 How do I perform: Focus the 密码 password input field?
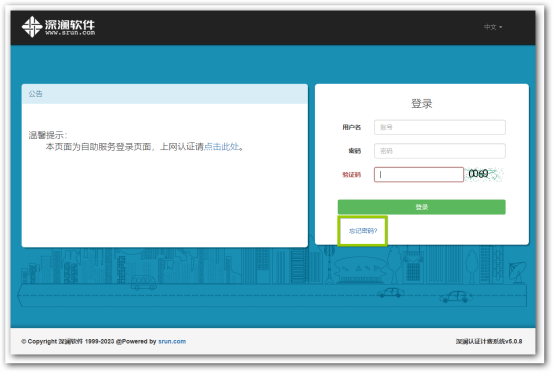point(439,151)
